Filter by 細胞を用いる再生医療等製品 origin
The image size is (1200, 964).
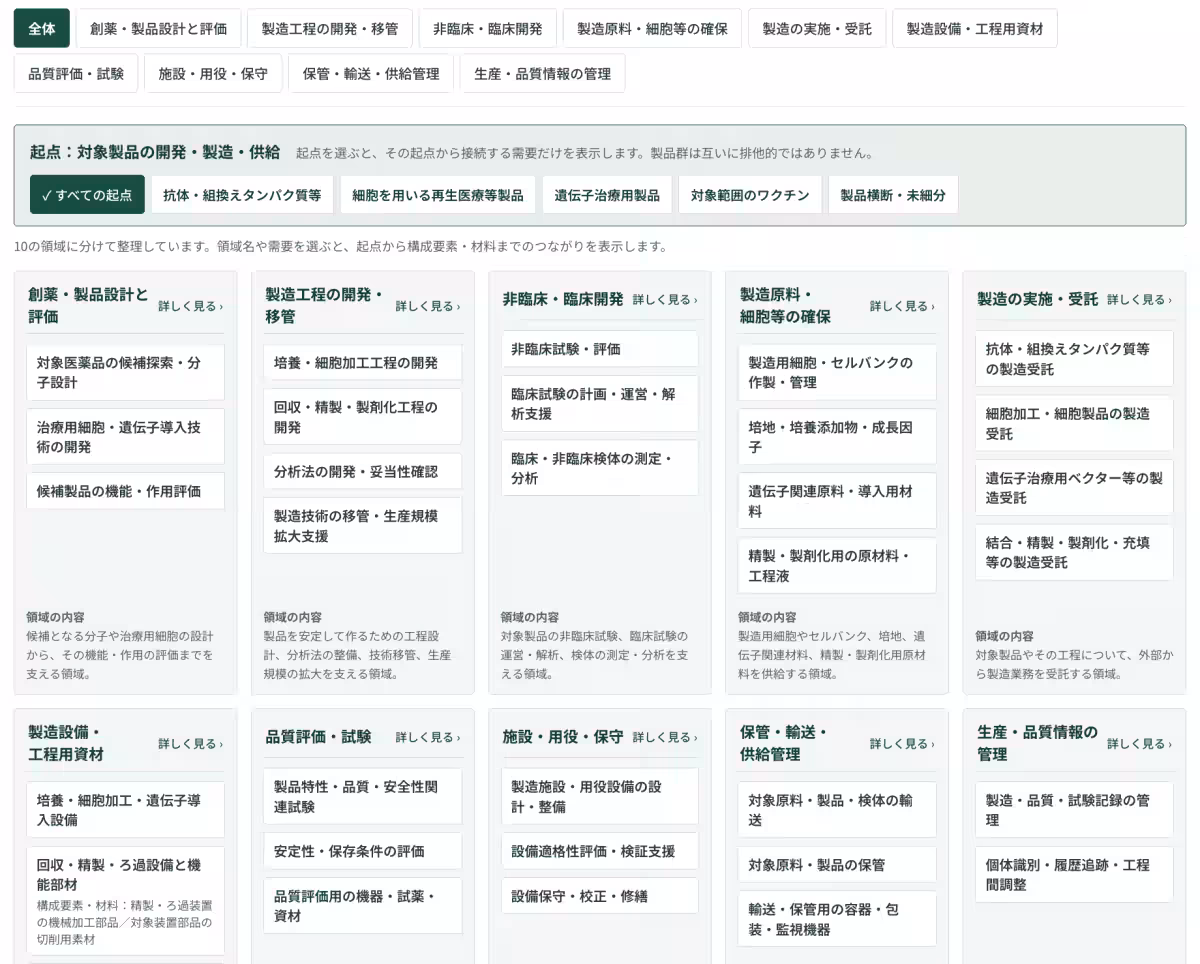[438, 195]
